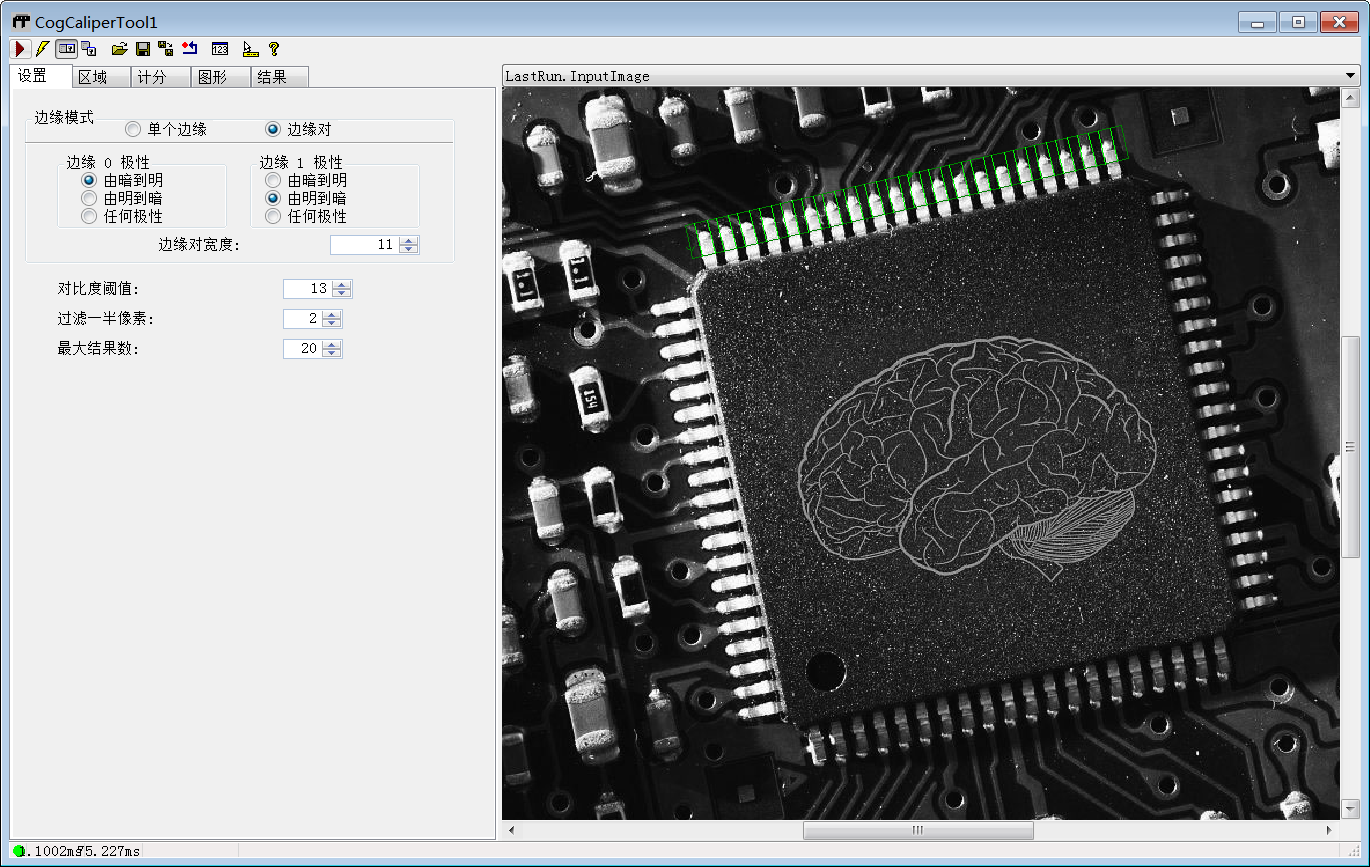Increase the 最大结果数 value
The width and height of the screenshot is (1370, 867).
tap(333, 344)
